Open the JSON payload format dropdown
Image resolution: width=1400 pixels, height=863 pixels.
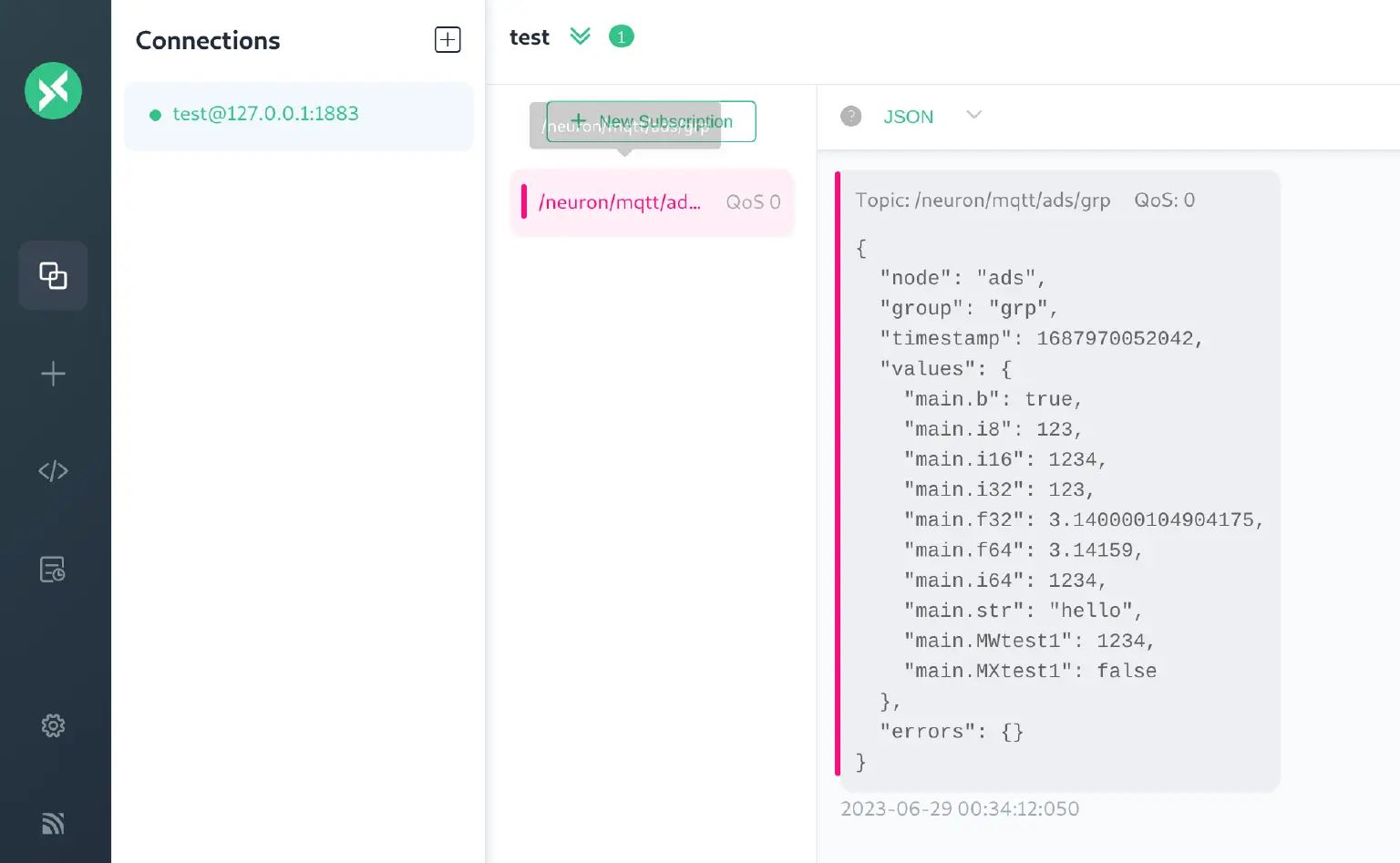(x=908, y=117)
